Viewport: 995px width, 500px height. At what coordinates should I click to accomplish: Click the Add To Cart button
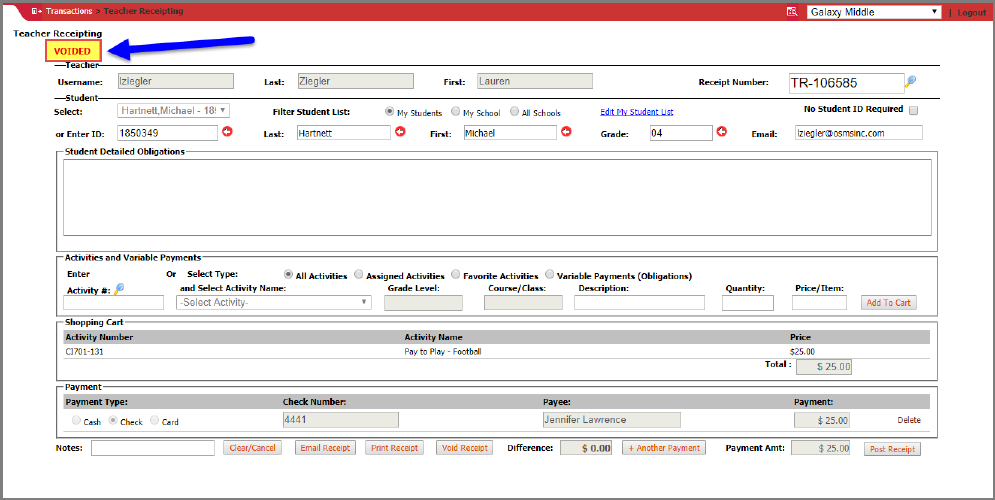(x=888, y=303)
